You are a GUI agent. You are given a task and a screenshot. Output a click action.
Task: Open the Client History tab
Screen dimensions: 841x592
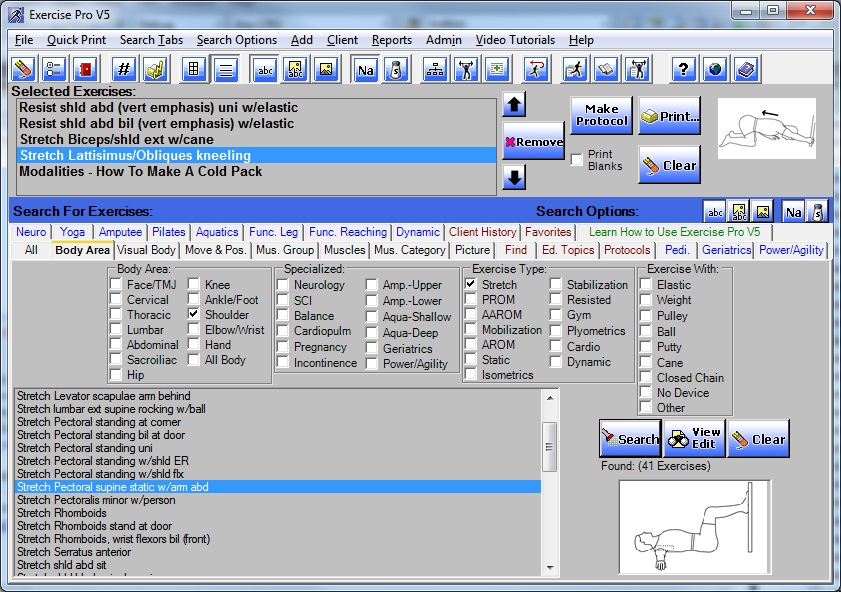coord(482,232)
